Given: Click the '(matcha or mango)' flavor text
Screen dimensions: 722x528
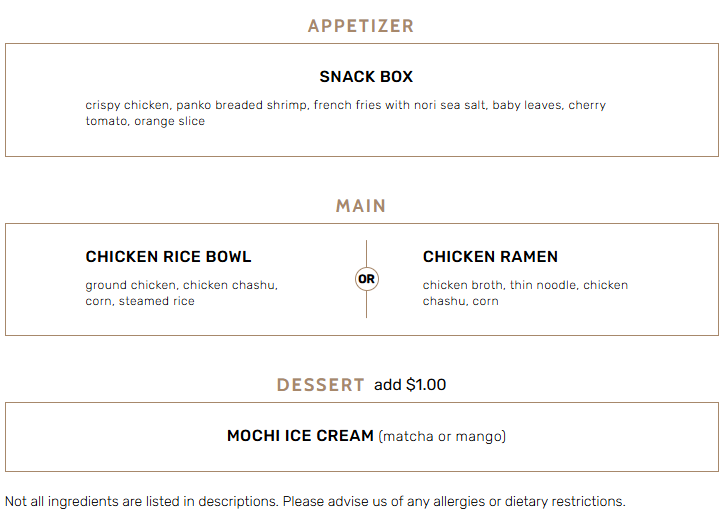Looking at the screenshot, I should (442, 436).
